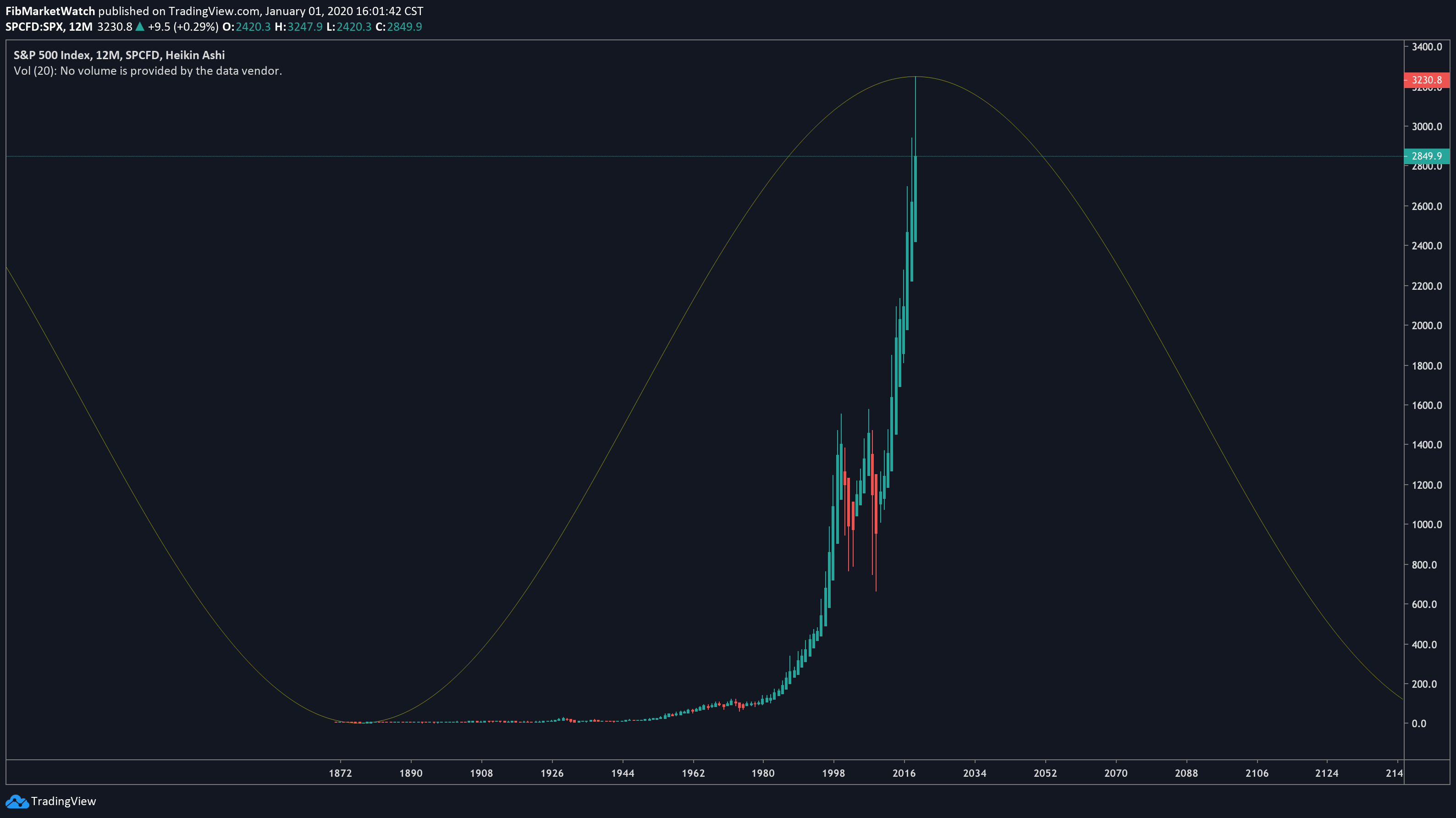This screenshot has width=1456, height=818.
Task: Click the SPCFD:SPX, 12M symbol text
Action: pos(49,27)
